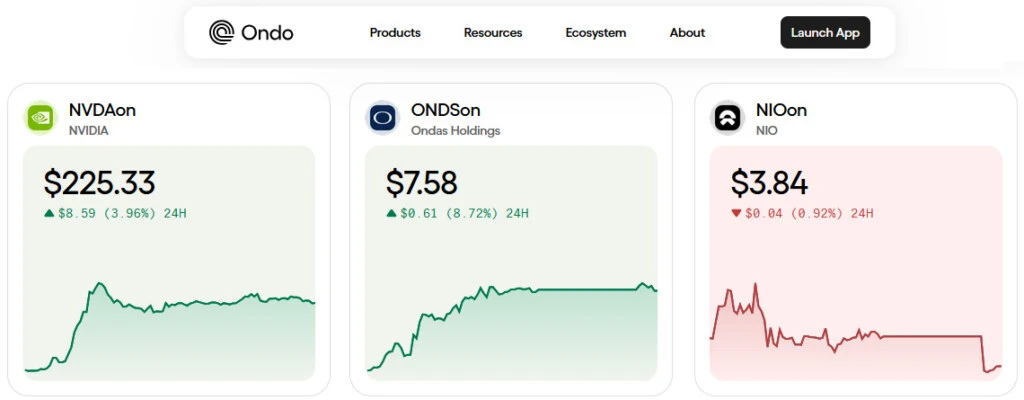Open the Resources menu

[x=493, y=33]
